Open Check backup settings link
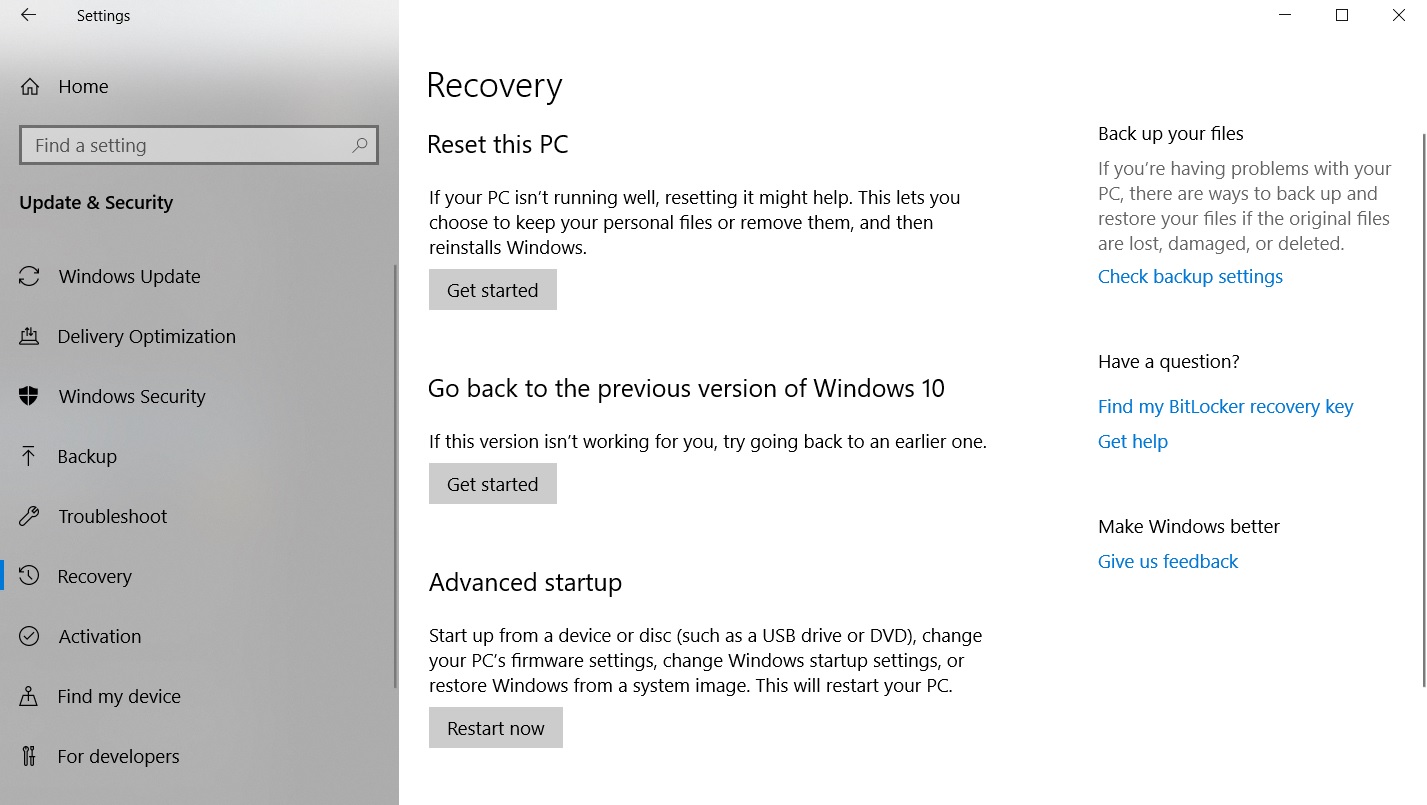Screen dimensions: 1427x805 pyautogui.click(x=1190, y=277)
